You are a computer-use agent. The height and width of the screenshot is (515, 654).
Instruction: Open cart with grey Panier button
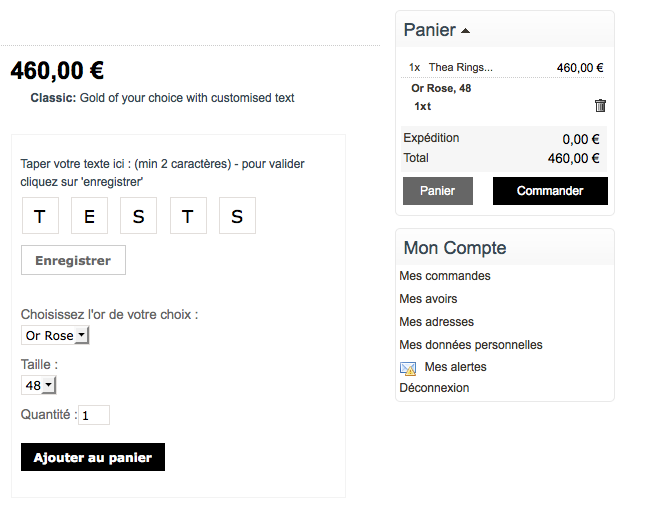(x=438, y=191)
